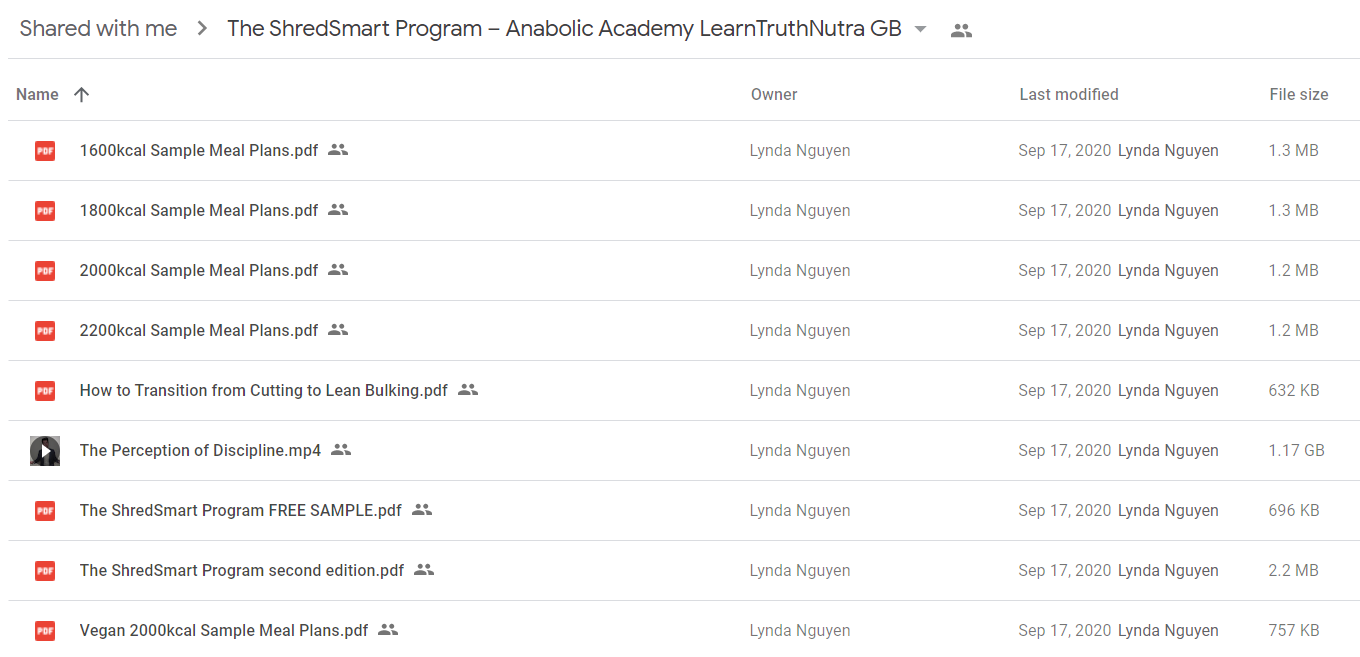Image resolution: width=1360 pixels, height=657 pixels.
Task: Click the PDF icon for 1600kcal Sample Meal Plans
Action: [x=45, y=151]
